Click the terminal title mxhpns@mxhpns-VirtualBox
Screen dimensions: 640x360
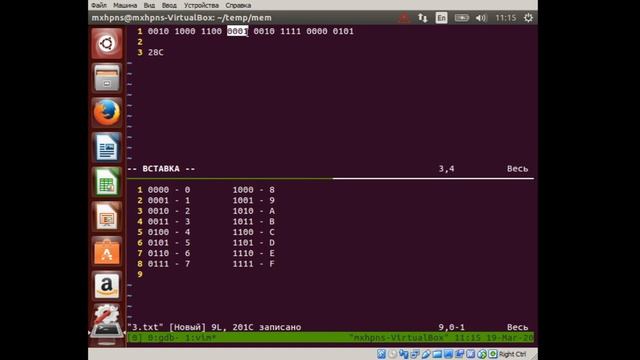[x=181, y=18]
